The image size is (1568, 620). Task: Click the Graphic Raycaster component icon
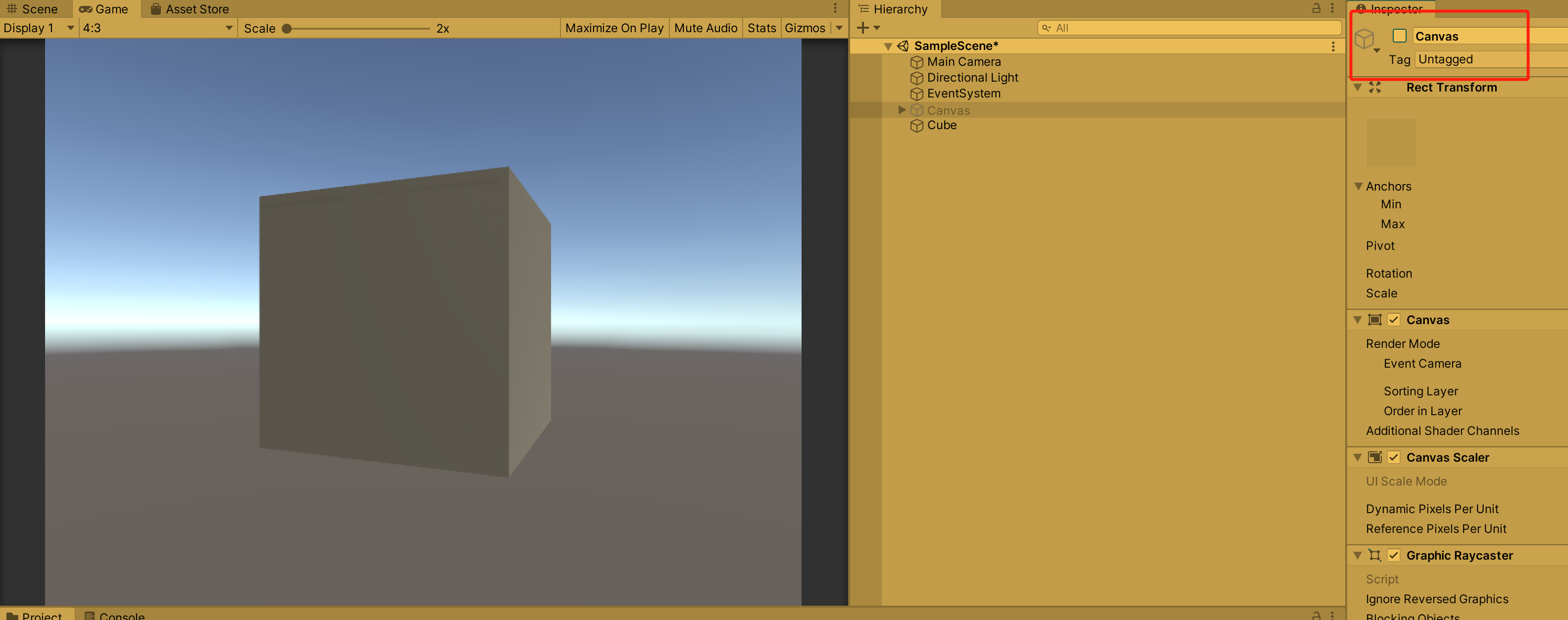(x=1375, y=556)
